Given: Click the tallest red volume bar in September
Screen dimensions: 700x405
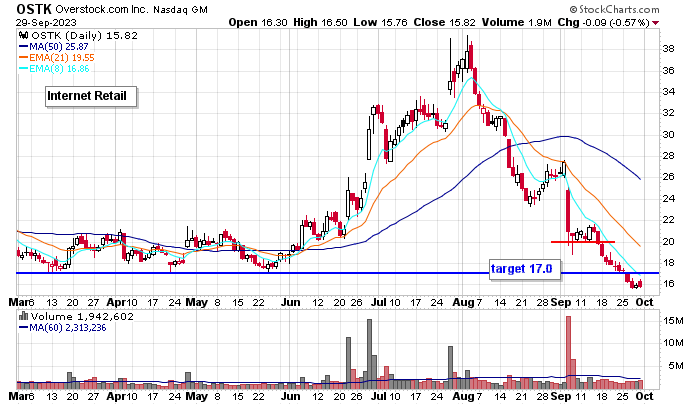Looking at the screenshot, I should tap(568, 352).
